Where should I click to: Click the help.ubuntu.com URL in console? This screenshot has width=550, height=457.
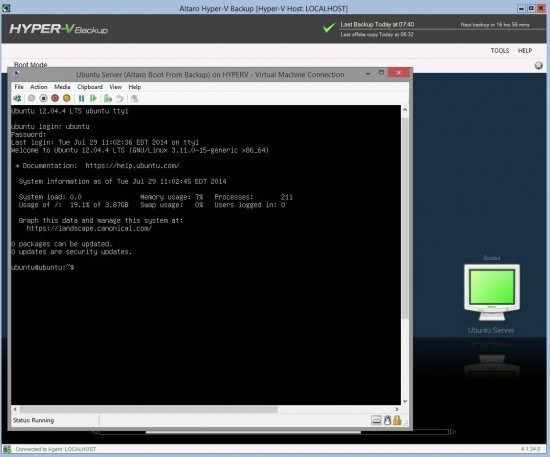(x=132, y=166)
